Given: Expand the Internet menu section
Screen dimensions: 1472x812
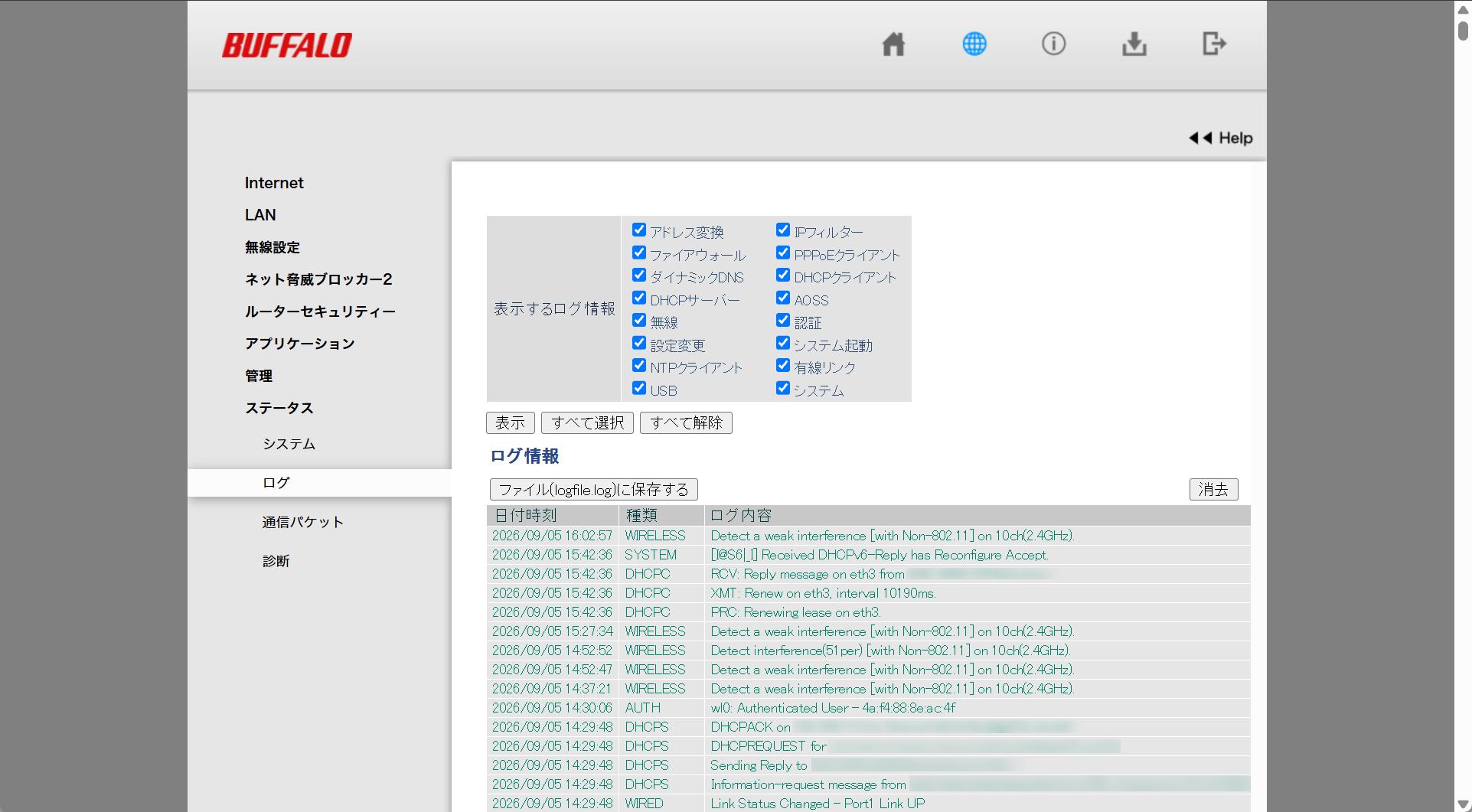Looking at the screenshot, I should click(274, 183).
